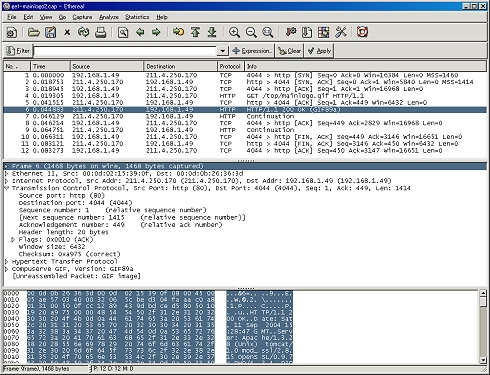Sort by the No. column header
The width and height of the screenshot is (490, 375).
tap(17, 66)
